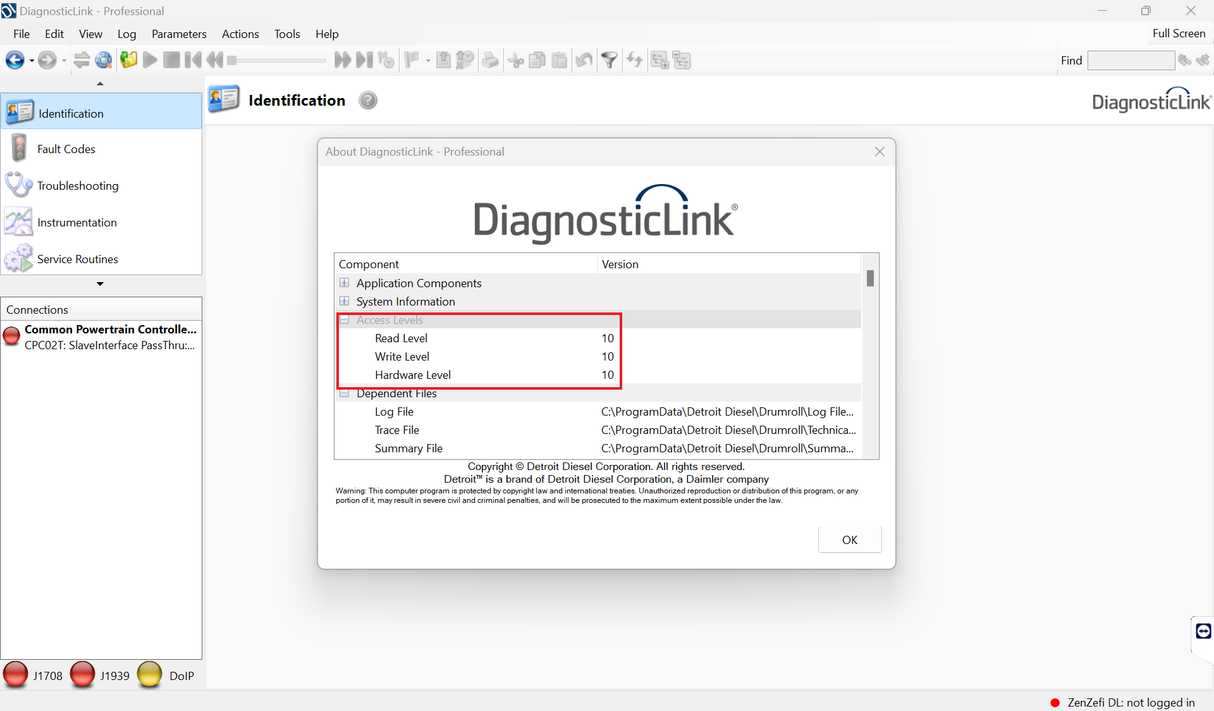The width and height of the screenshot is (1214, 711).
Task: Check the J1939 connection status indicator
Action: coord(82,674)
